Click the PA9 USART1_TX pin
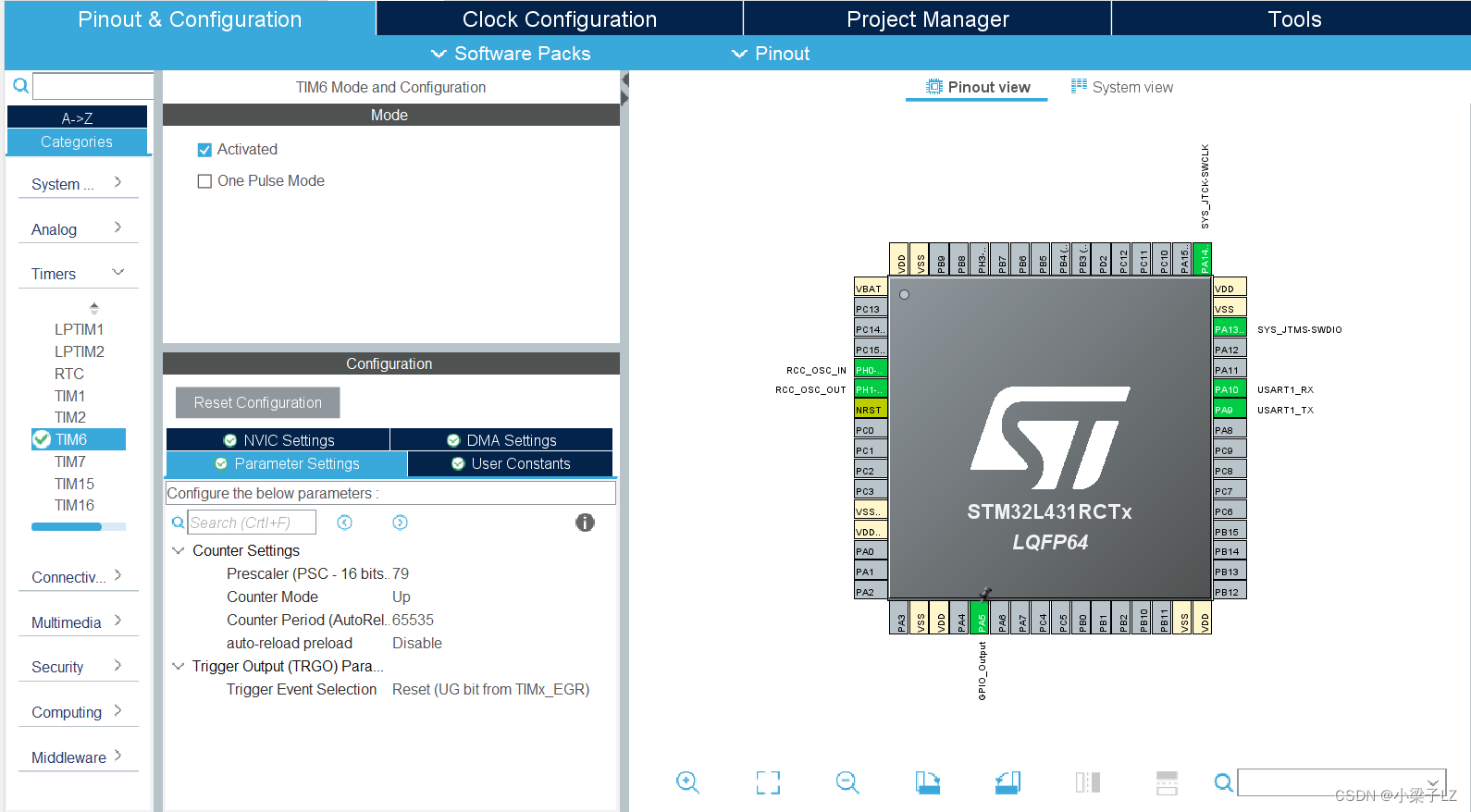 (1230, 410)
